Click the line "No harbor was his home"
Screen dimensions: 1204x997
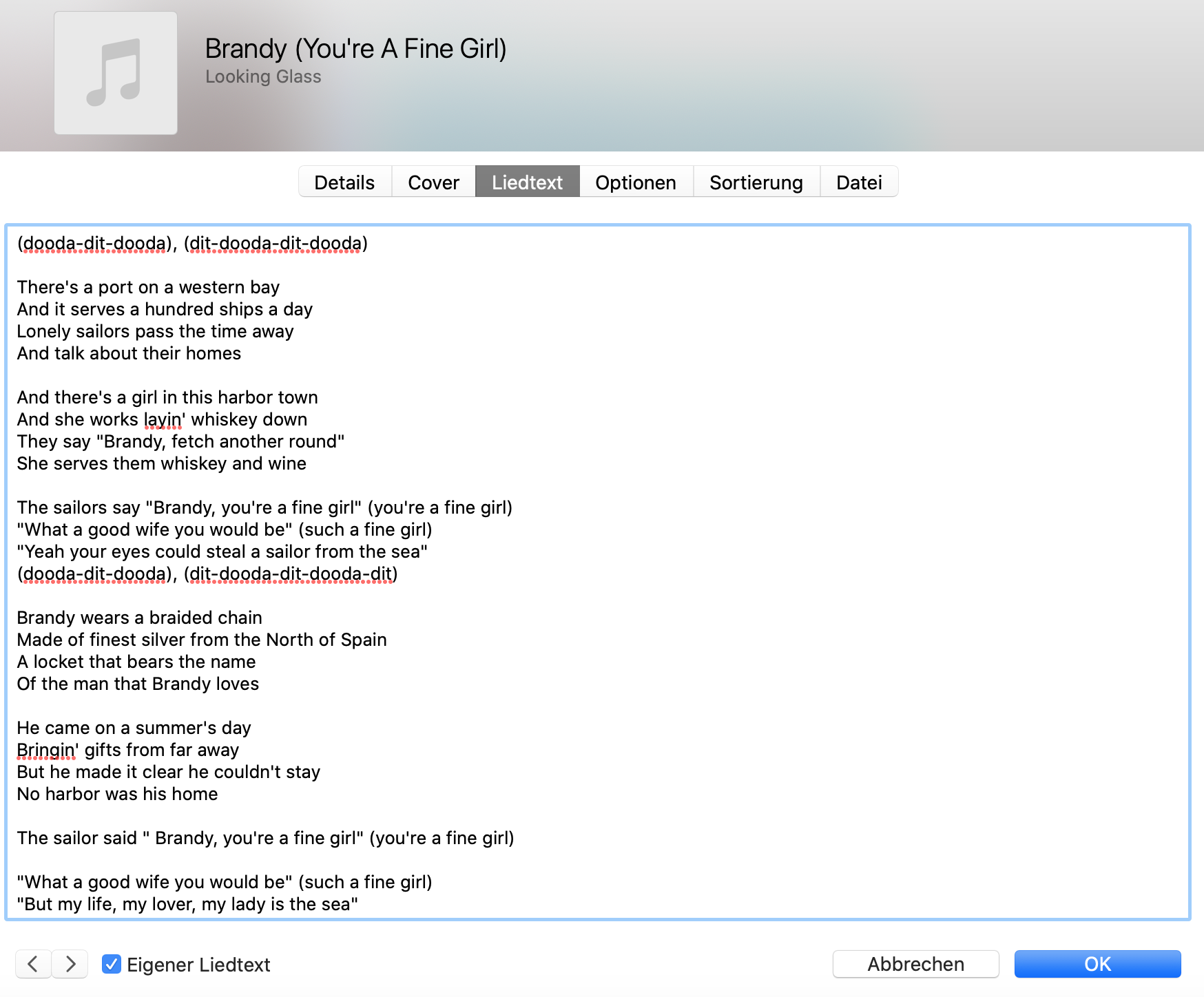pos(117,794)
